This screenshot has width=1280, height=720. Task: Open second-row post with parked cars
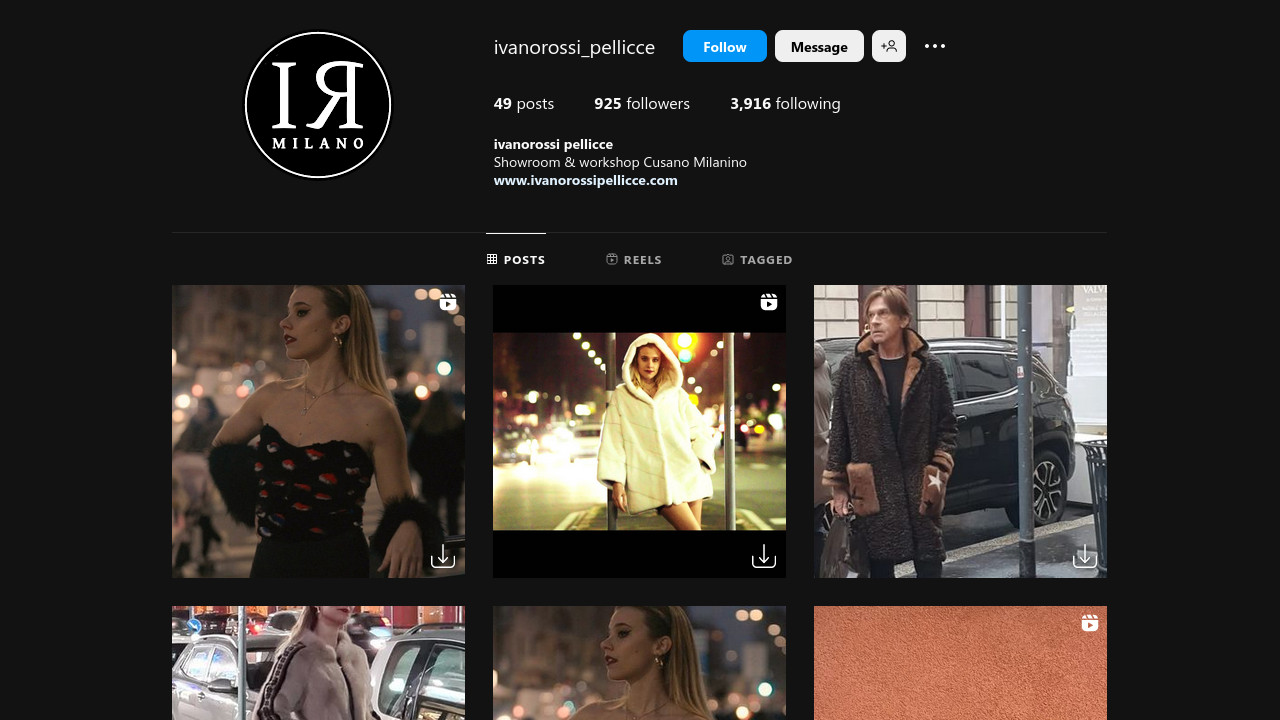coord(318,663)
